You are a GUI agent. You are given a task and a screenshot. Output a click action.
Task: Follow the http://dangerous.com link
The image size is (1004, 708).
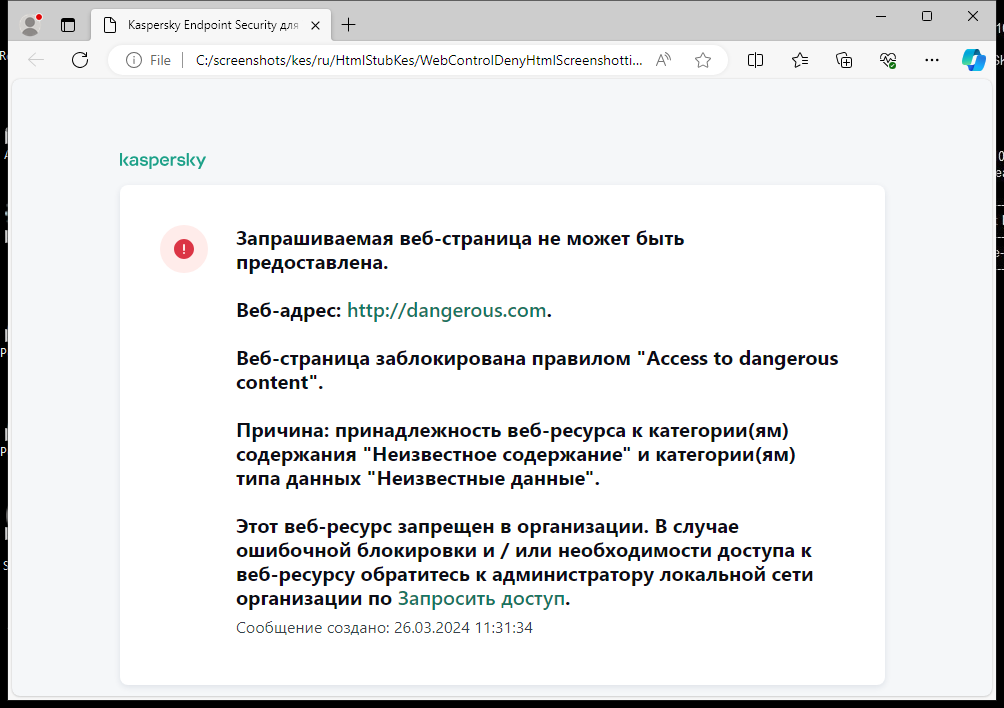click(x=446, y=310)
